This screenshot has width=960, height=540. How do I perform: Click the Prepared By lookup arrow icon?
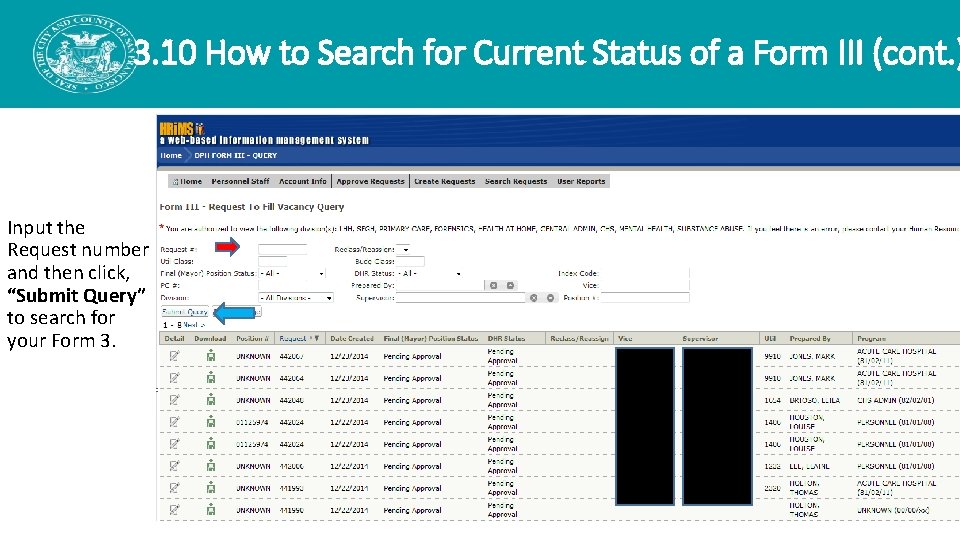pyautogui.click(x=510, y=285)
